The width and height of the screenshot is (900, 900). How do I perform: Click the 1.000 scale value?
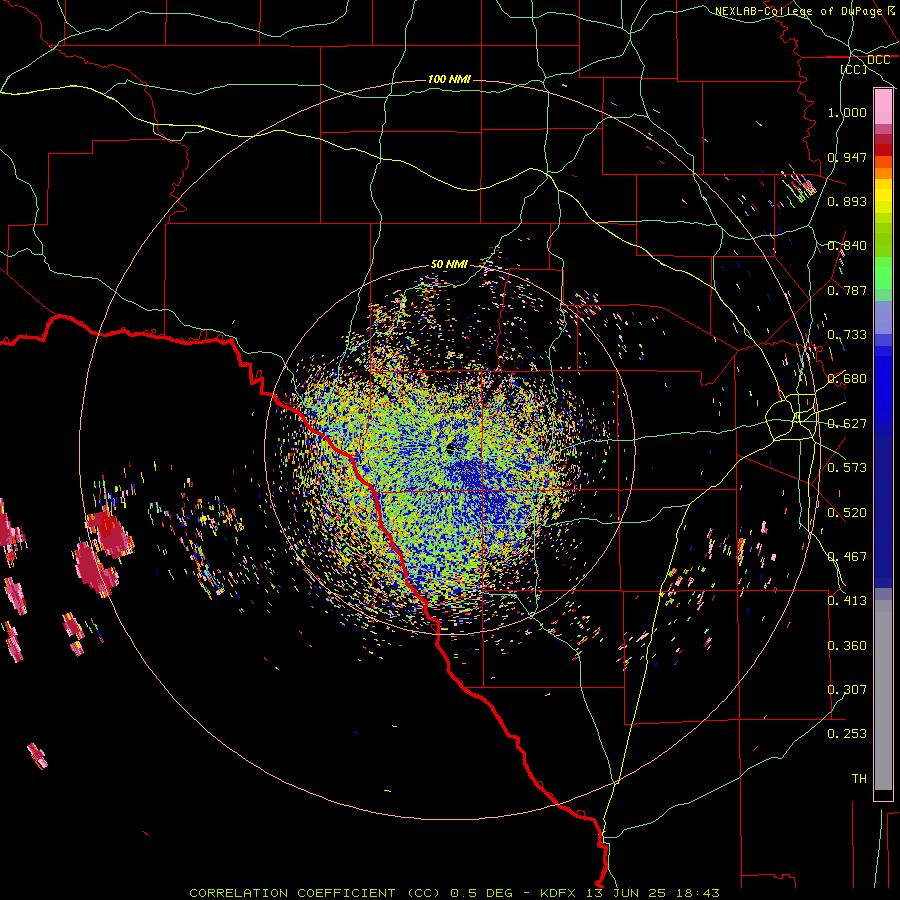click(847, 112)
